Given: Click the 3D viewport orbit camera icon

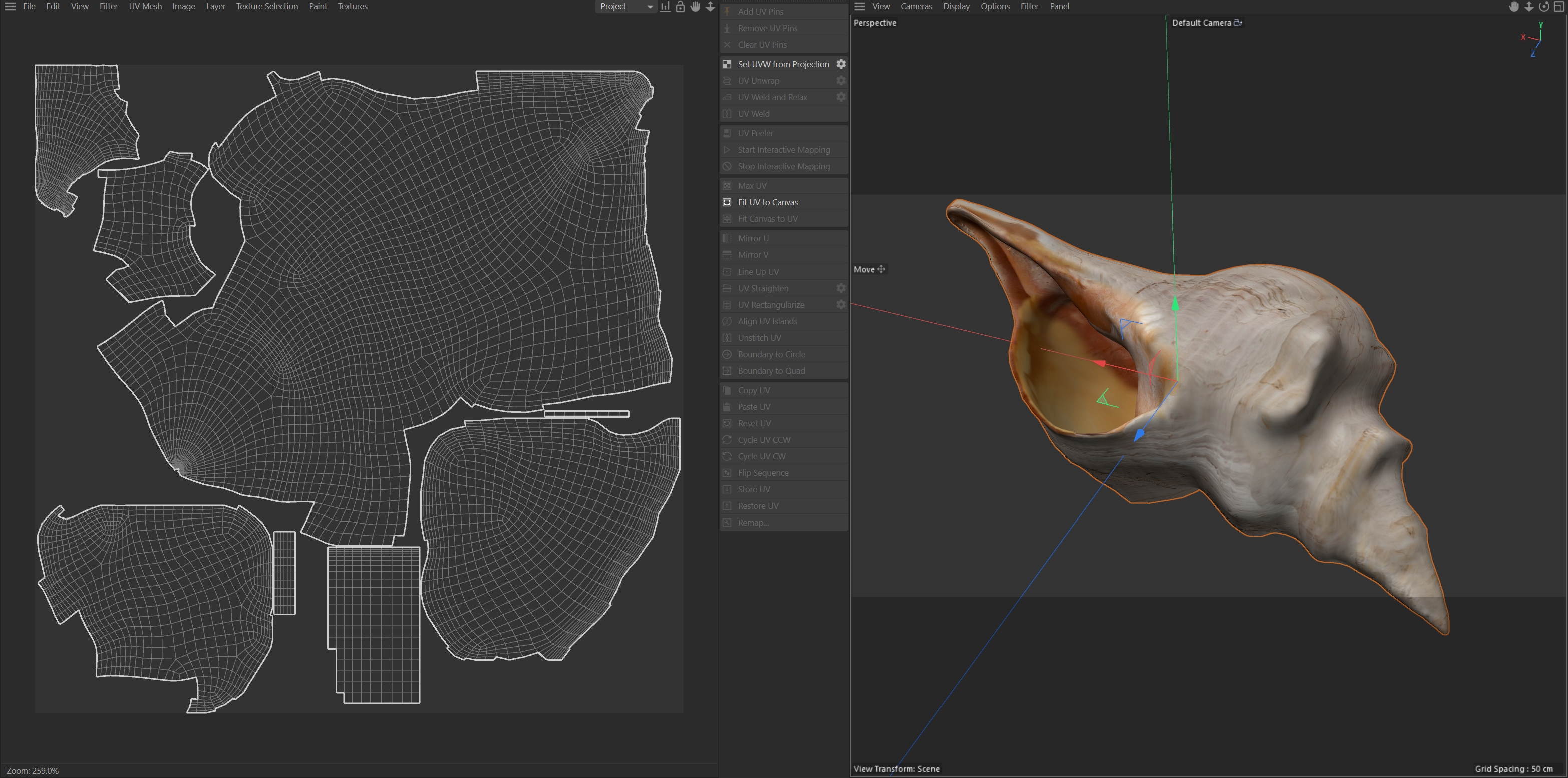Looking at the screenshot, I should [1543, 6].
